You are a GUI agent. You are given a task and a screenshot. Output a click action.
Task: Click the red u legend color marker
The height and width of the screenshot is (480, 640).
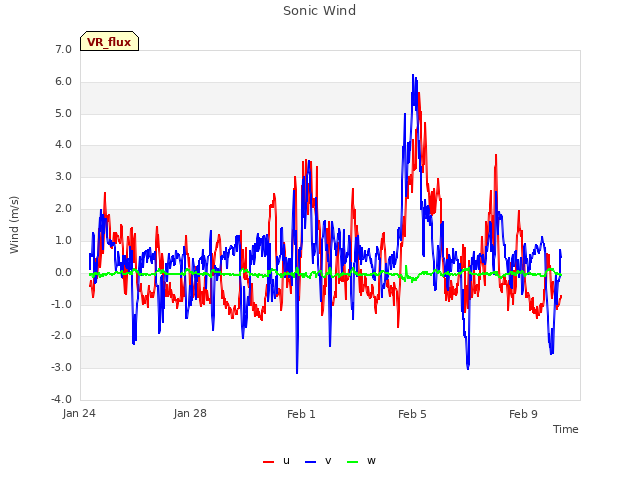point(269,462)
